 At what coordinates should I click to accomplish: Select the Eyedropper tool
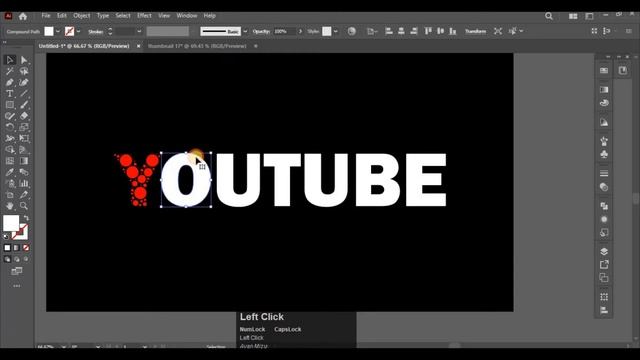[10, 172]
